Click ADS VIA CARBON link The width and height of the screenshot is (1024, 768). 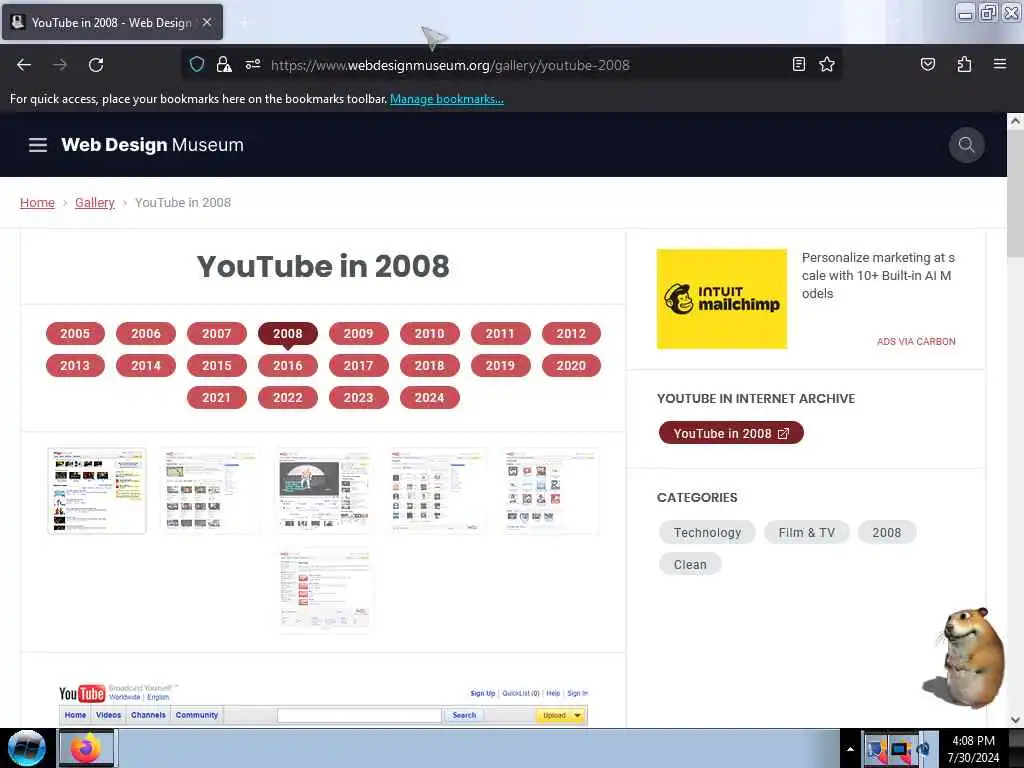[916, 342]
